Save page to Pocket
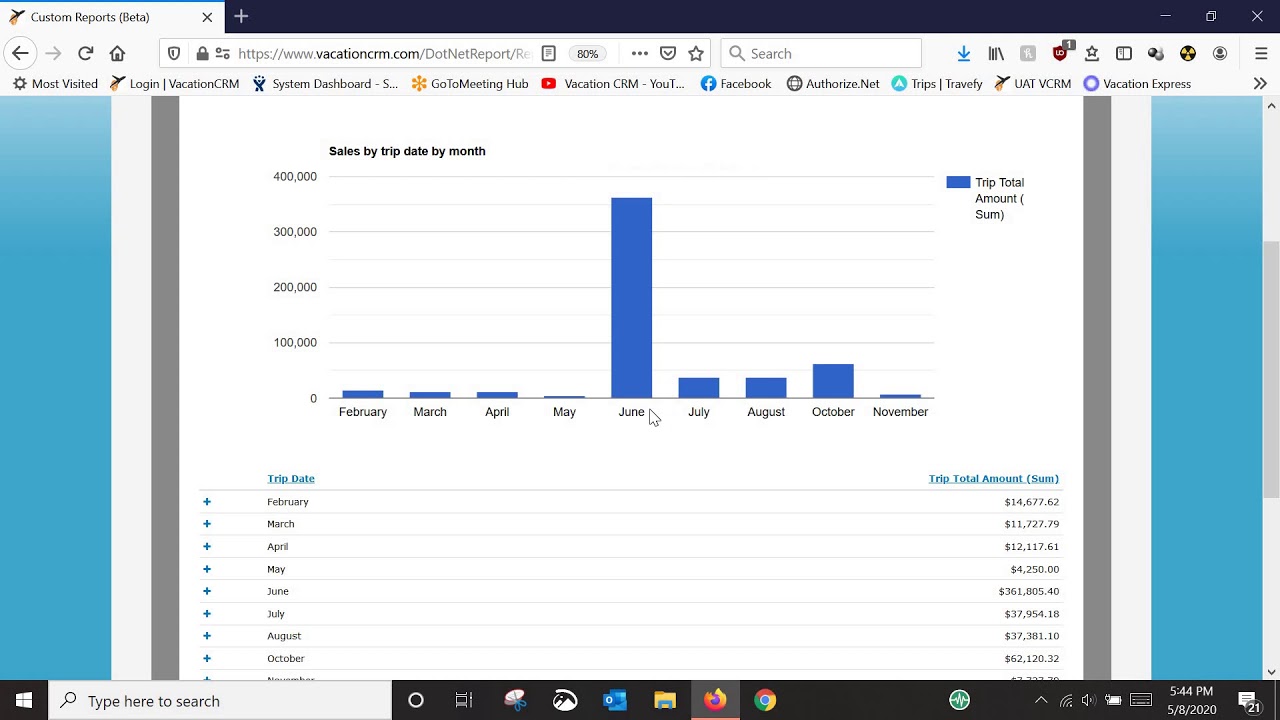 pos(668,54)
